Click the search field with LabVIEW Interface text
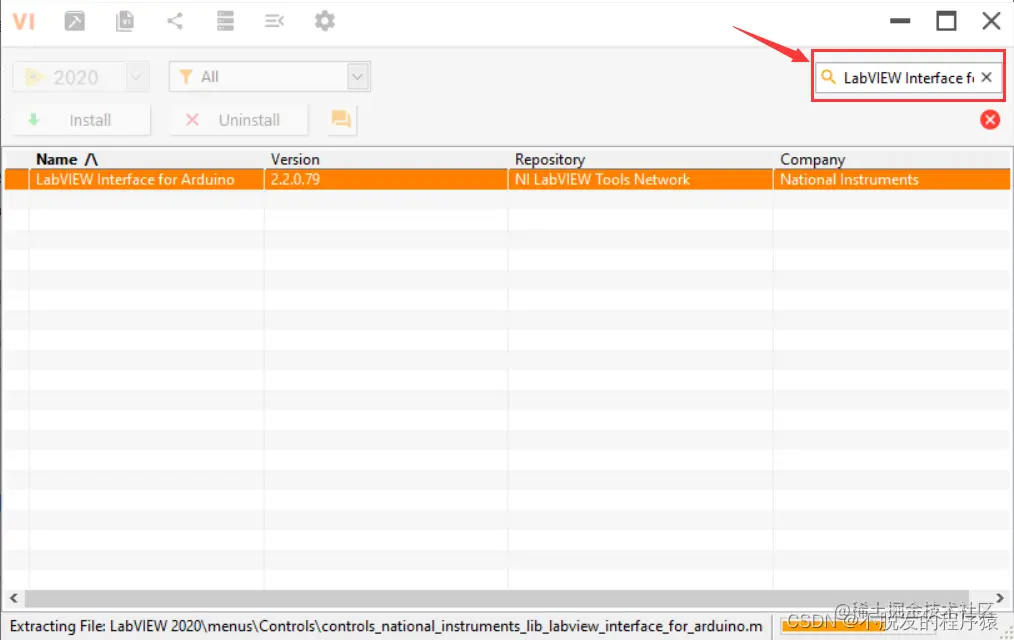The image size is (1014, 640). (907, 78)
